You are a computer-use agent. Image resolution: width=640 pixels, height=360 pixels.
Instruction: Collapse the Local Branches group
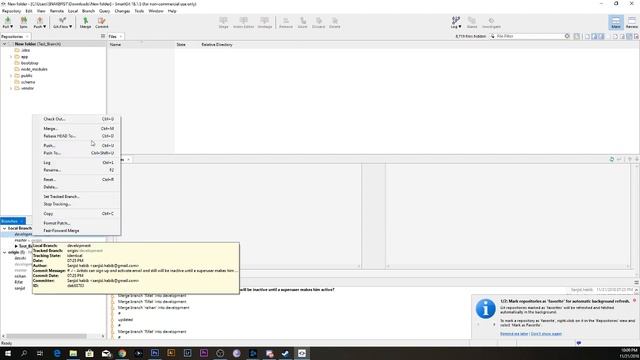[x=4, y=229]
